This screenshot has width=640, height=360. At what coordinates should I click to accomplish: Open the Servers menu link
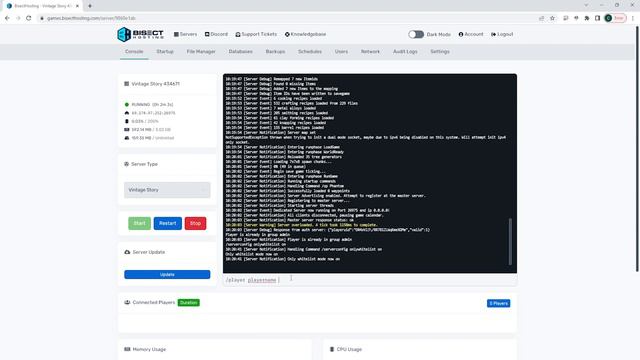tap(185, 34)
